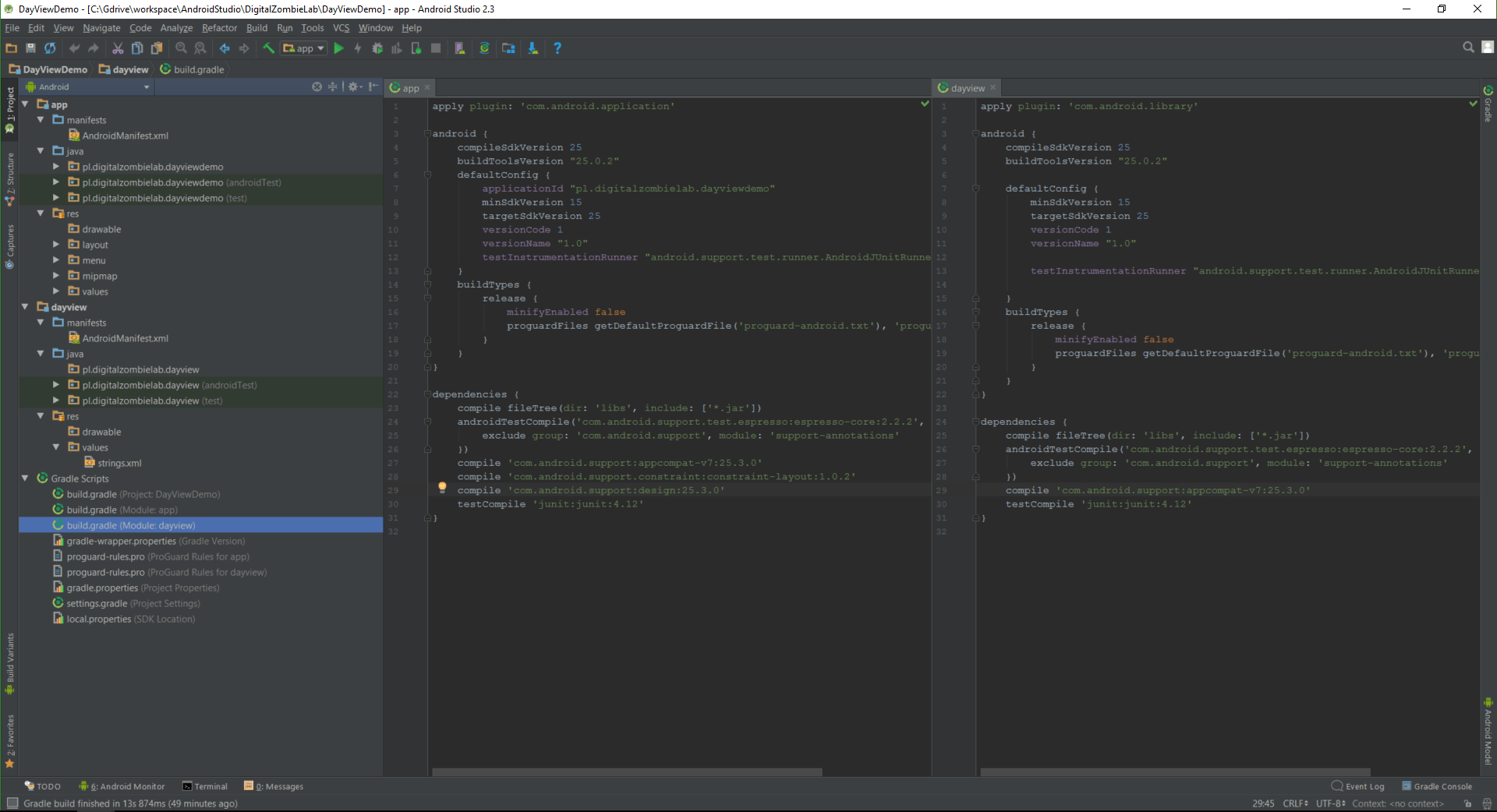The width and height of the screenshot is (1497, 812).
Task: Expand the menu folder in app res
Action: coord(56,259)
